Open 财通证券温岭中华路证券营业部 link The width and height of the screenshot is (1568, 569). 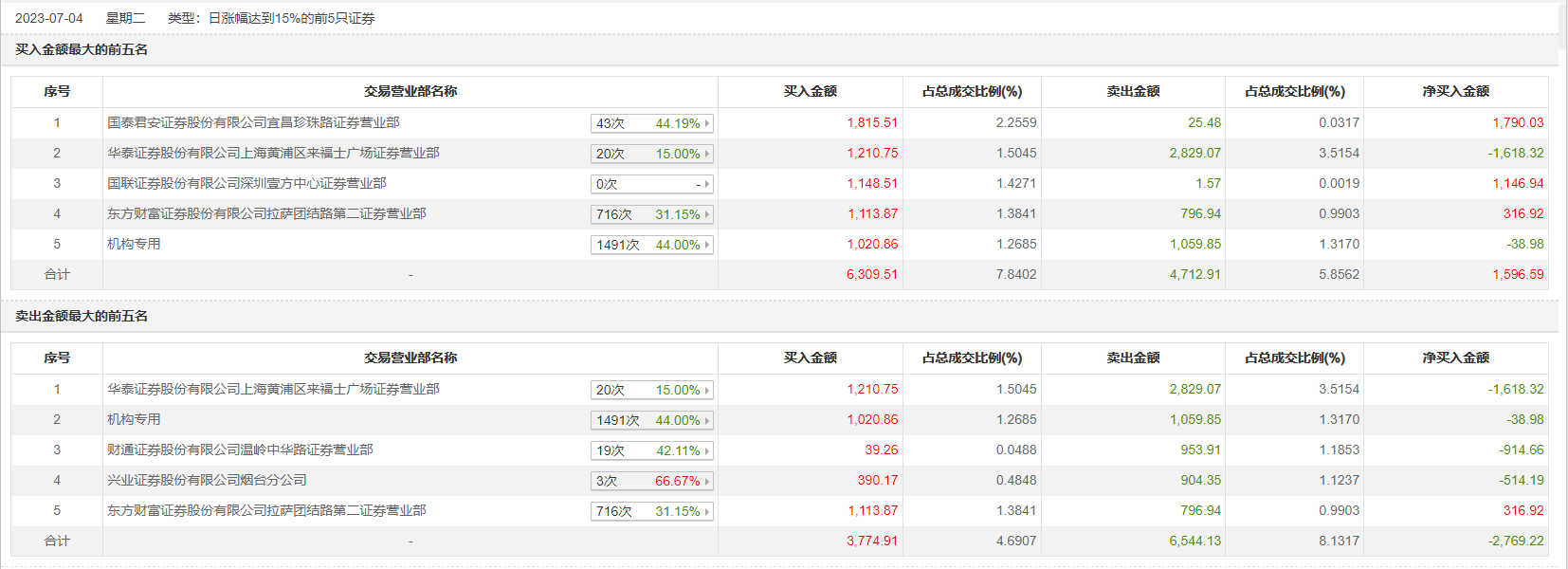240,450
